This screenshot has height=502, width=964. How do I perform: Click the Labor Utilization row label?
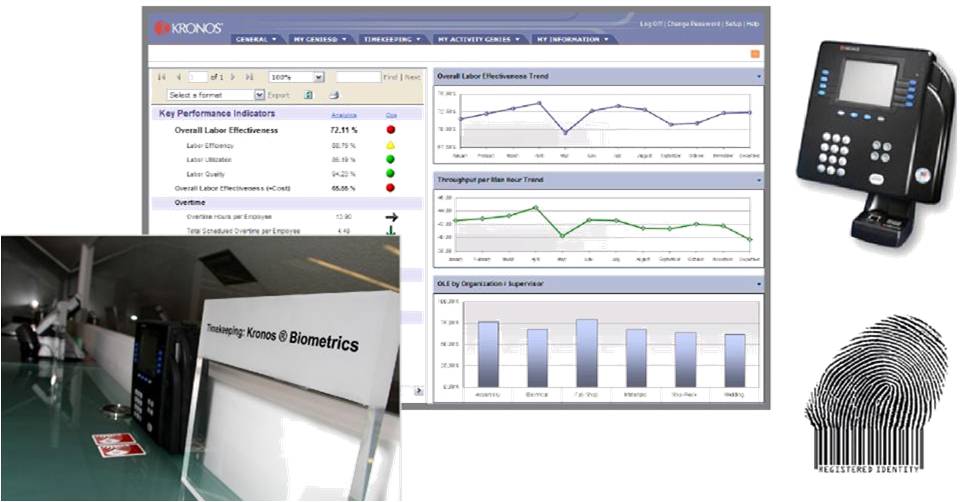click(x=209, y=160)
